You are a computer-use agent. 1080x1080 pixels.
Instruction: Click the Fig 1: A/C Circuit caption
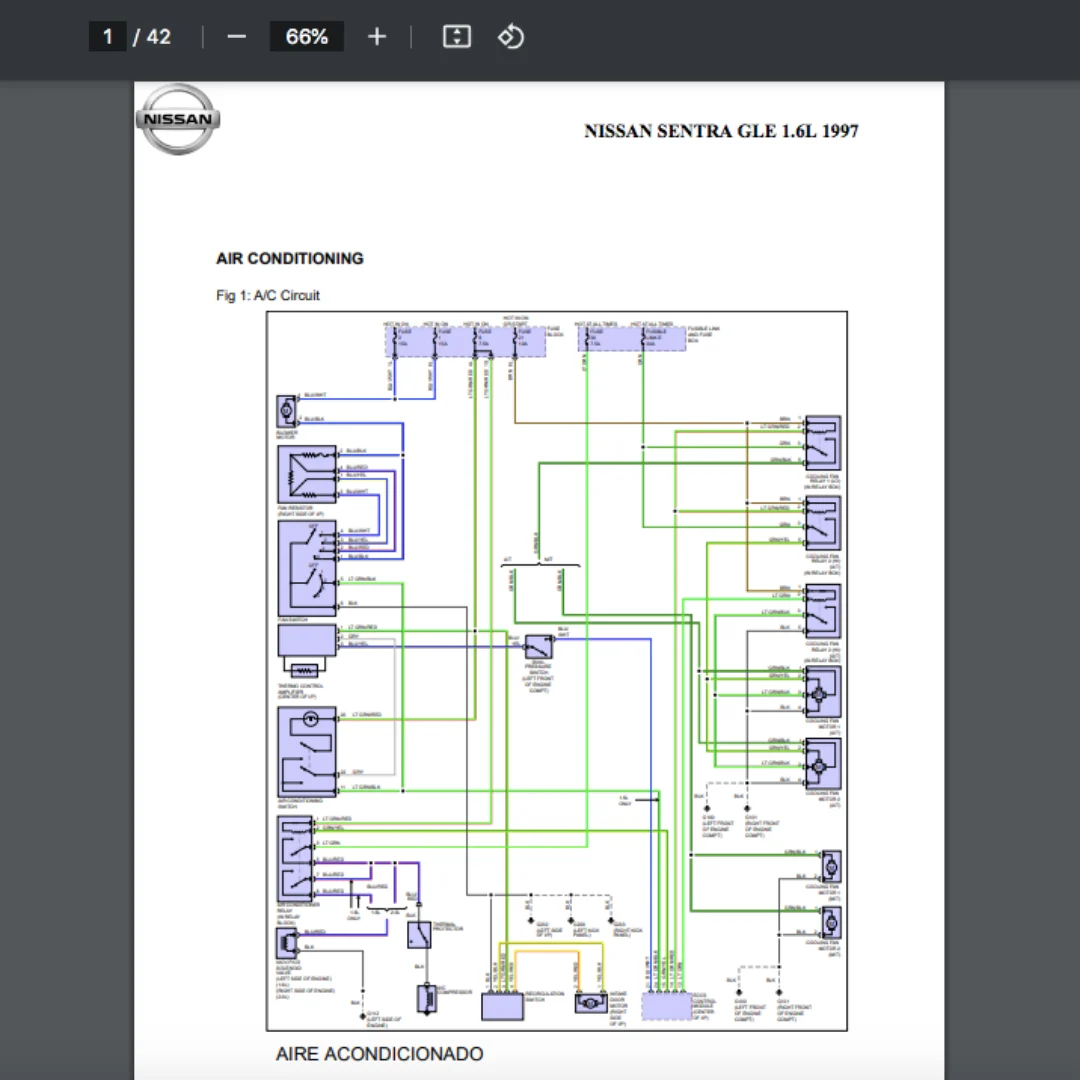coord(268,295)
